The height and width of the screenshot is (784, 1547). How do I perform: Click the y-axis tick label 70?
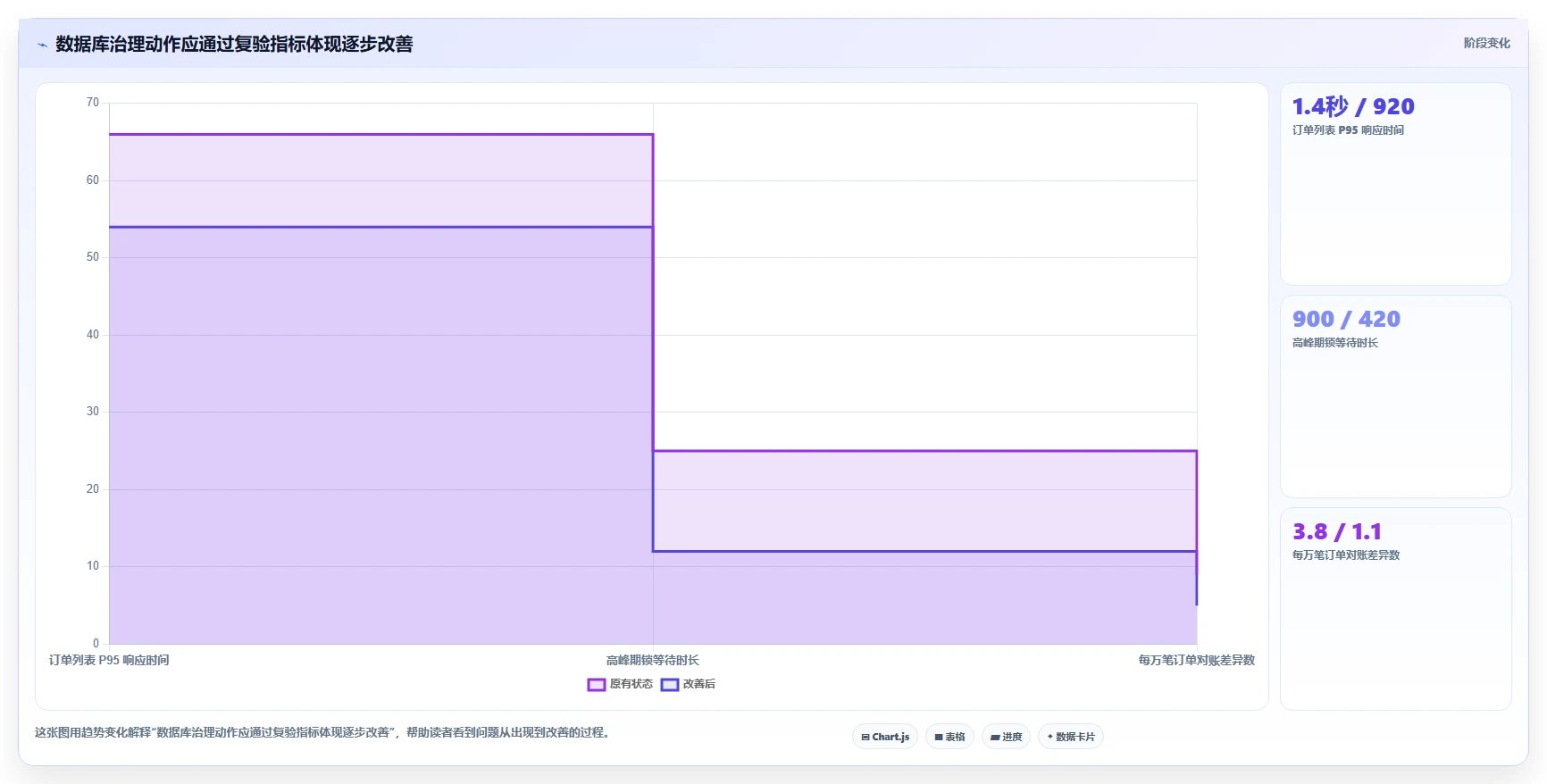pos(93,103)
